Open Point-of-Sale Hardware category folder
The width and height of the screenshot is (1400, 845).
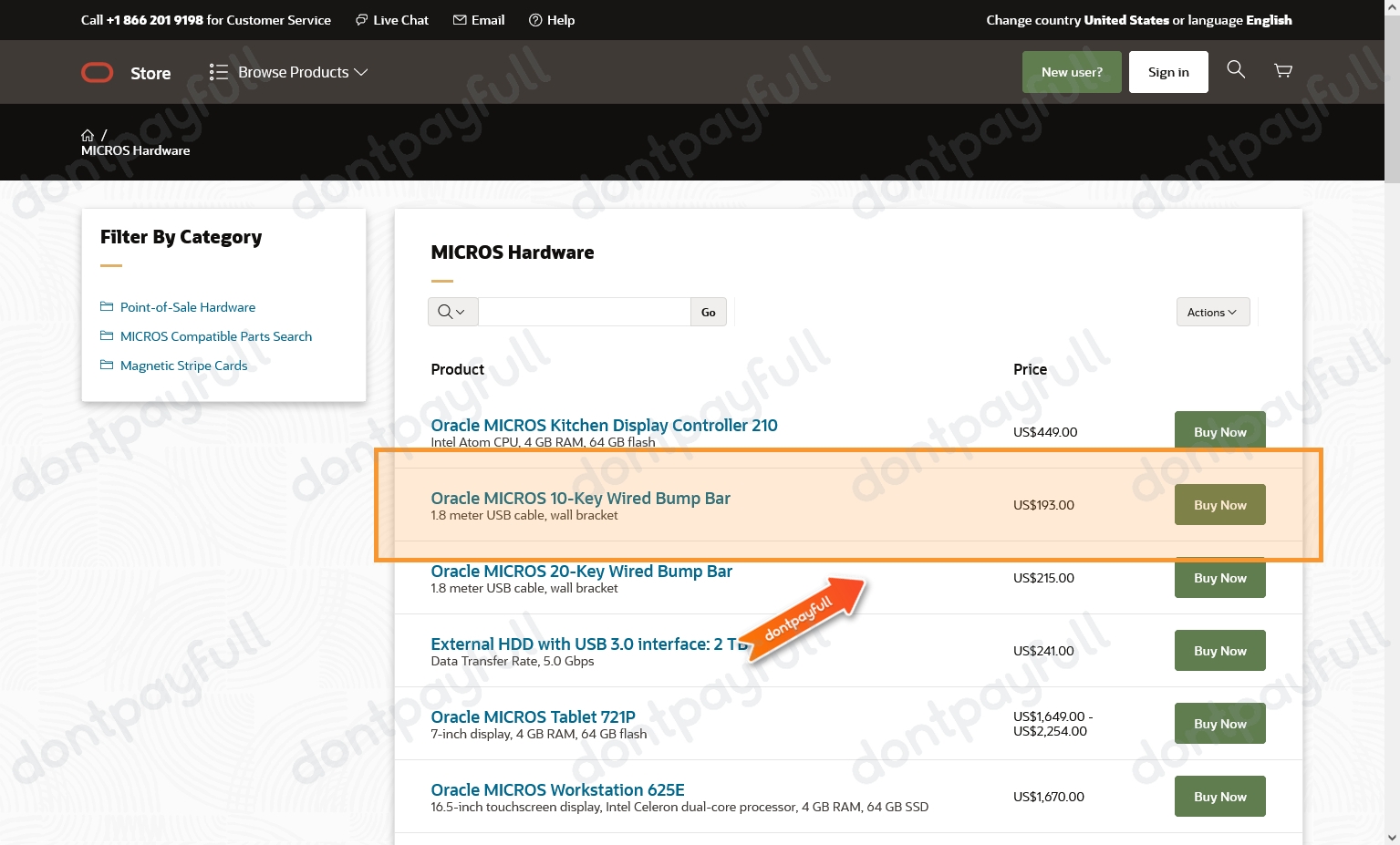pyautogui.click(x=187, y=307)
